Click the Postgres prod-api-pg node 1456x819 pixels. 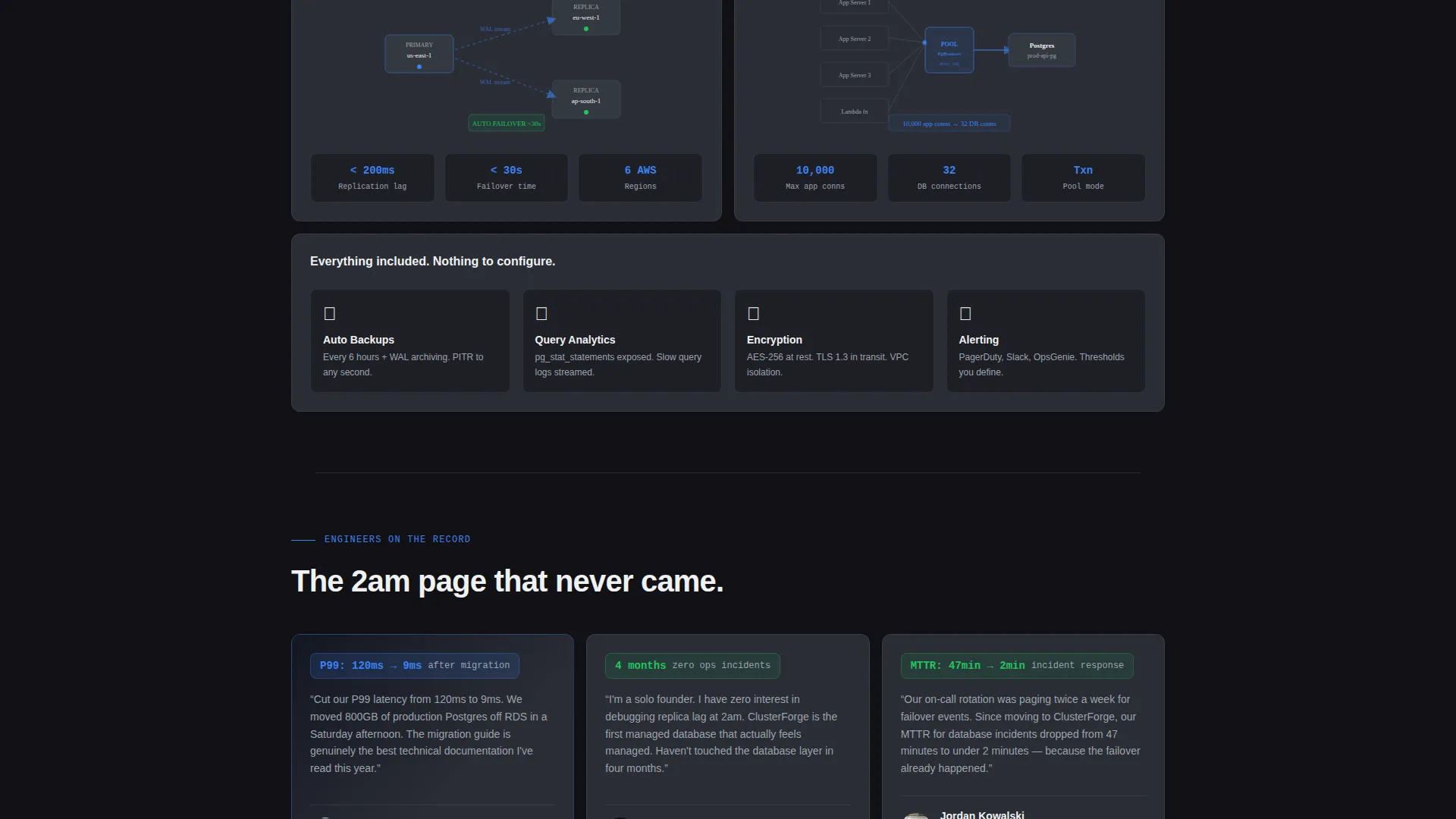1042,50
